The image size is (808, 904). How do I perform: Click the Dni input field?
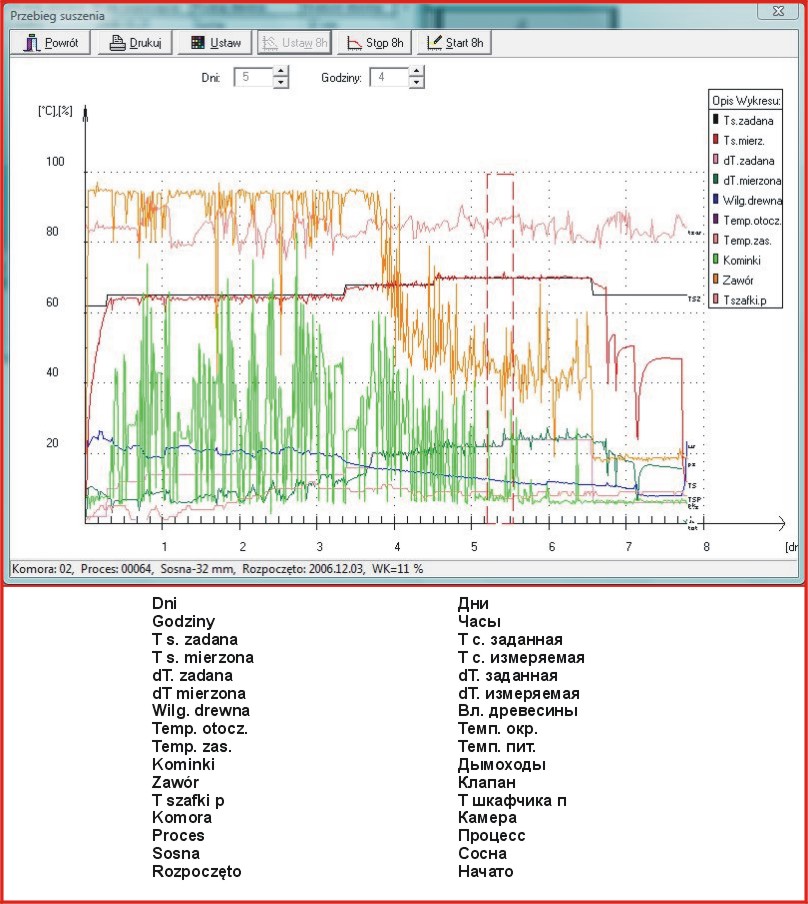pyautogui.click(x=254, y=77)
